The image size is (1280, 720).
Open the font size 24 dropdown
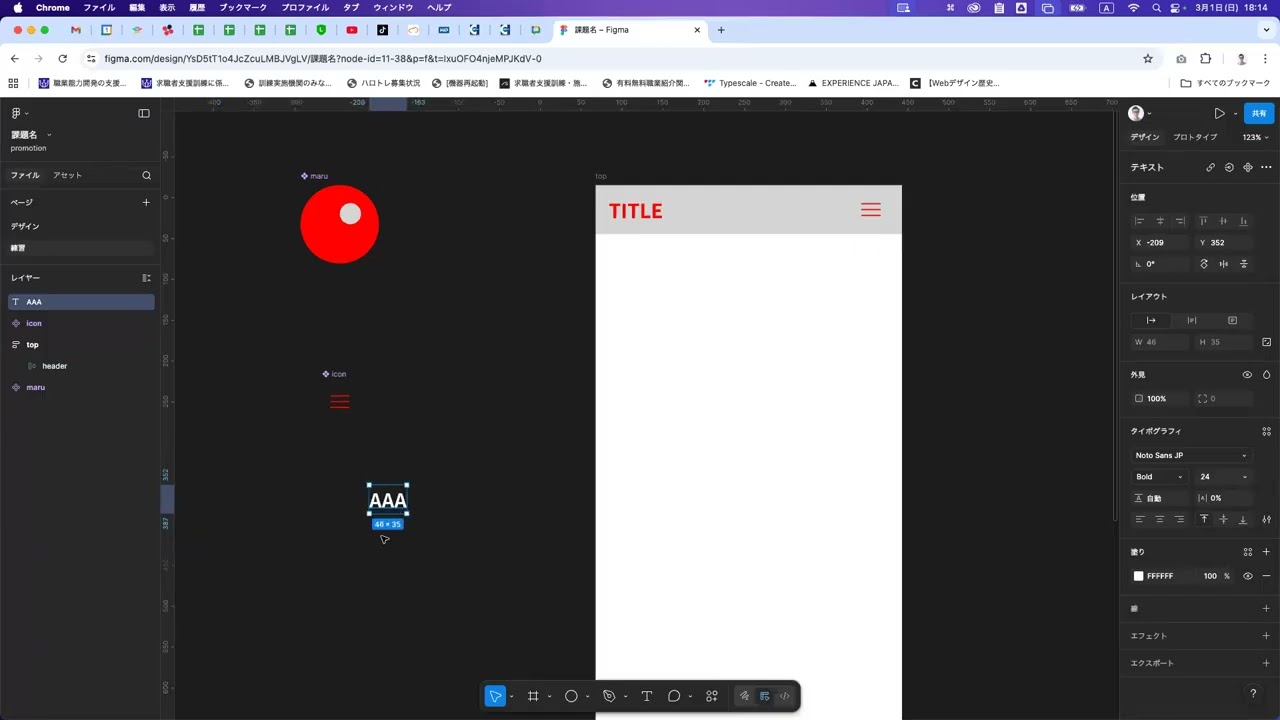1222,477
